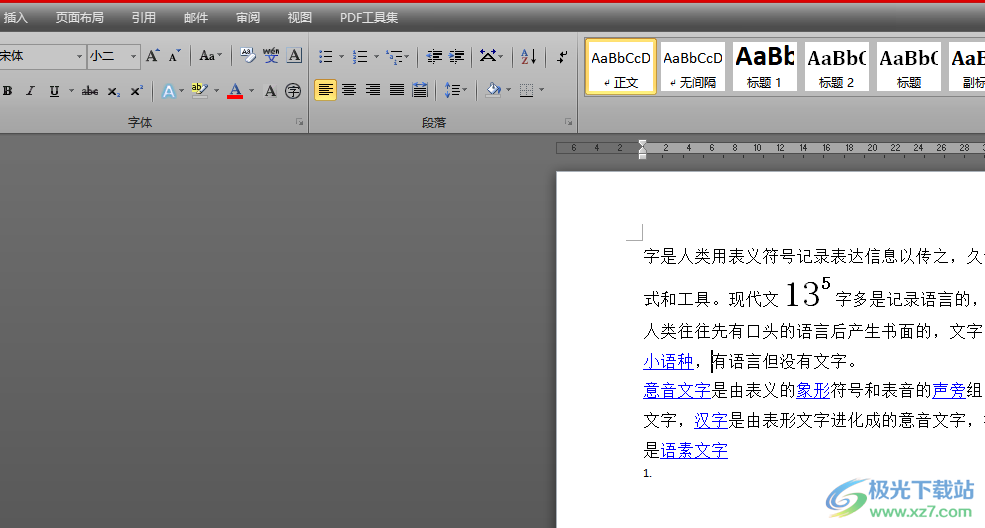
Task: Toggle Strikethrough (abc) formatting
Action: pyautogui.click(x=90, y=91)
